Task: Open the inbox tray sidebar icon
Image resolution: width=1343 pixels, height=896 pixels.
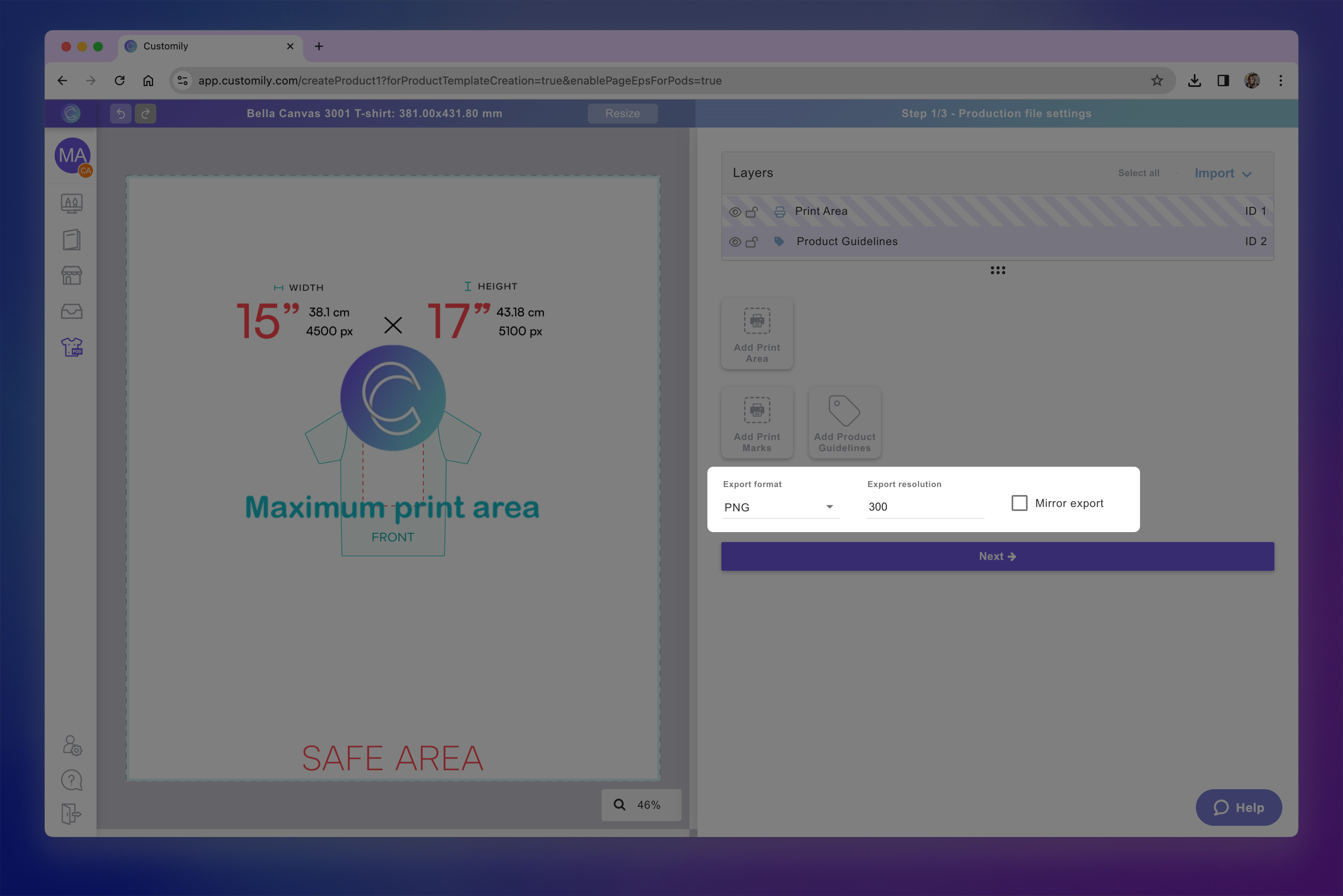Action: [72, 311]
